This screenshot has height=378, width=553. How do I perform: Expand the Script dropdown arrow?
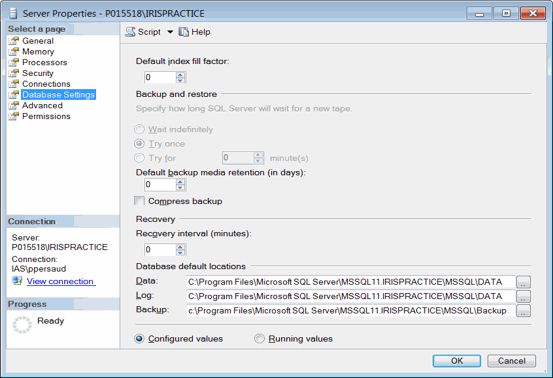coord(170,32)
